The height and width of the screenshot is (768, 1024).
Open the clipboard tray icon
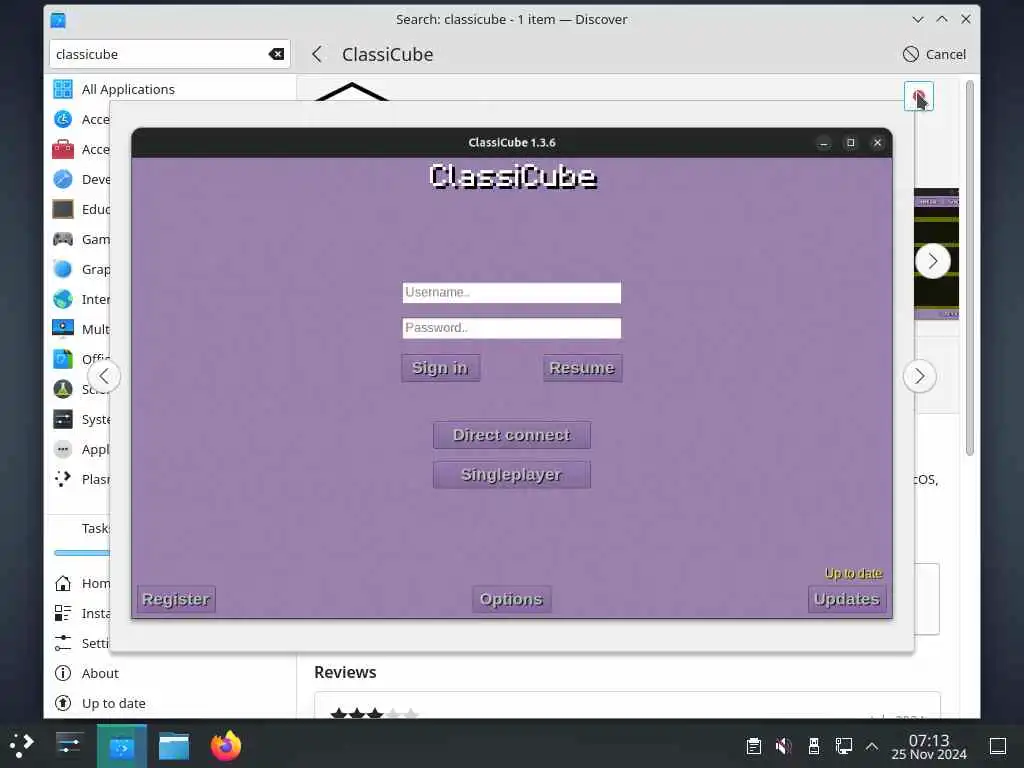[x=754, y=746]
